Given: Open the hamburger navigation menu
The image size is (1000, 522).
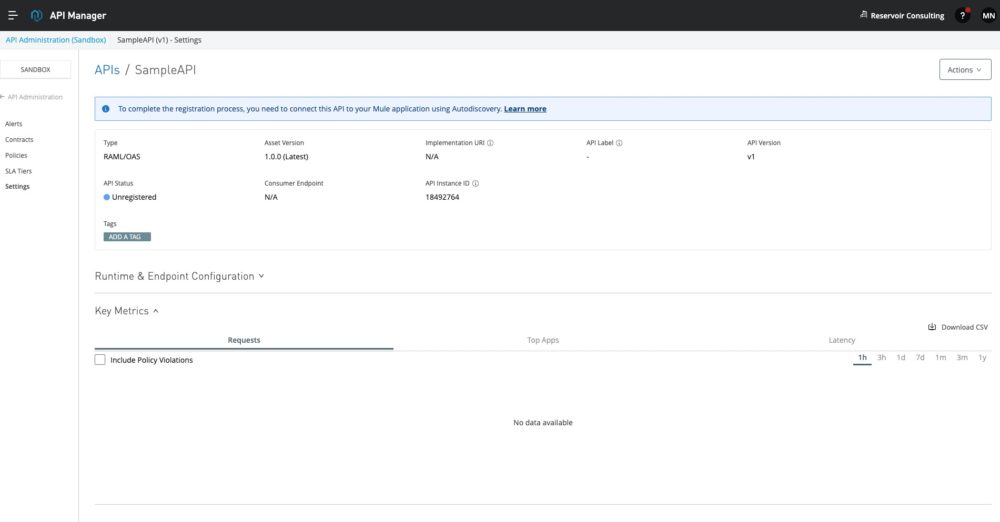Looking at the screenshot, I should tap(12, 15).
